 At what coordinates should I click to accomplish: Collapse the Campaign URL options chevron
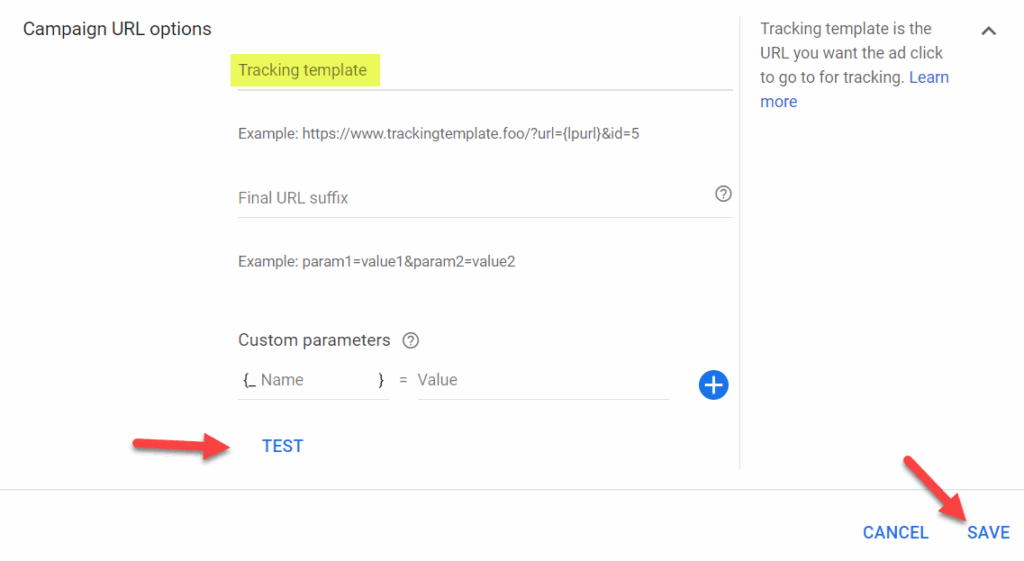[x=988, y=31]
